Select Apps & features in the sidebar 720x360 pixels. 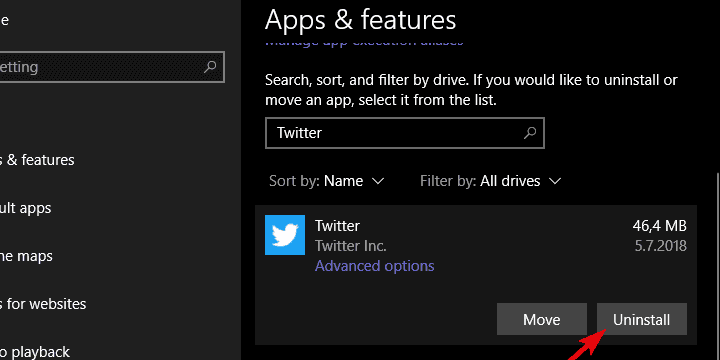[37, 160]
